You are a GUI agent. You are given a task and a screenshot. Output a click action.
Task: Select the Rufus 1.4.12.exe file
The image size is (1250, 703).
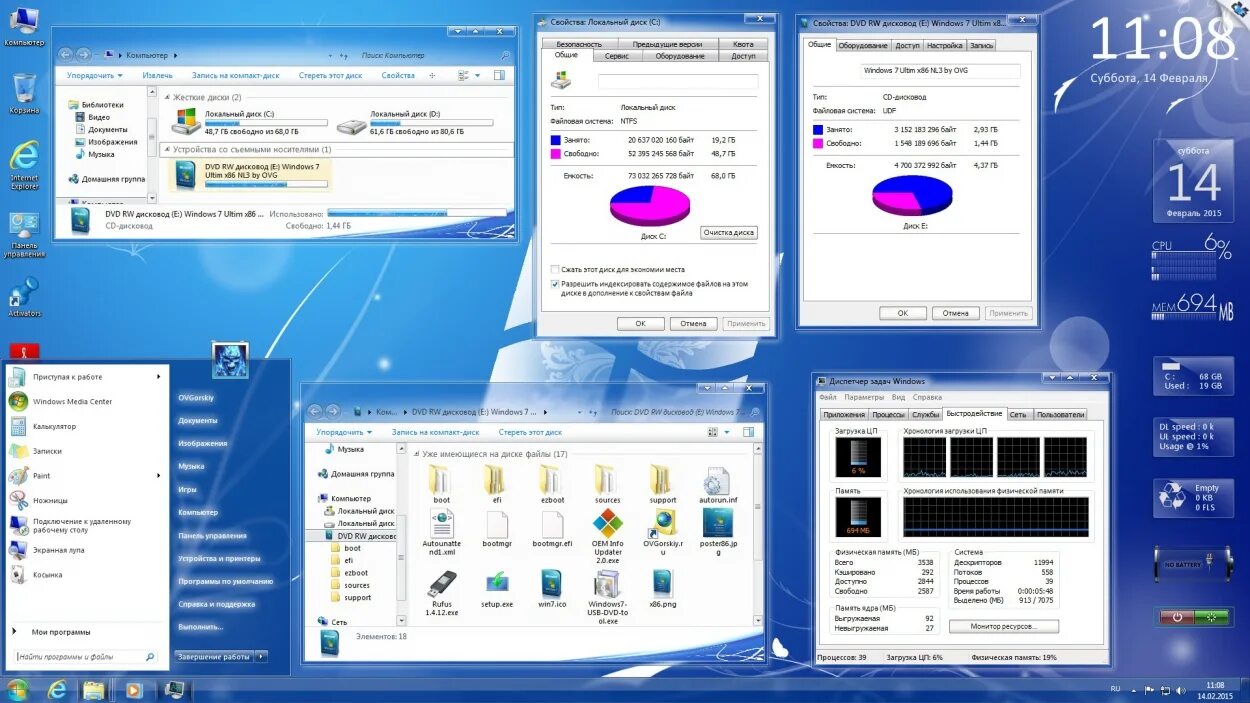click(441, 592)
